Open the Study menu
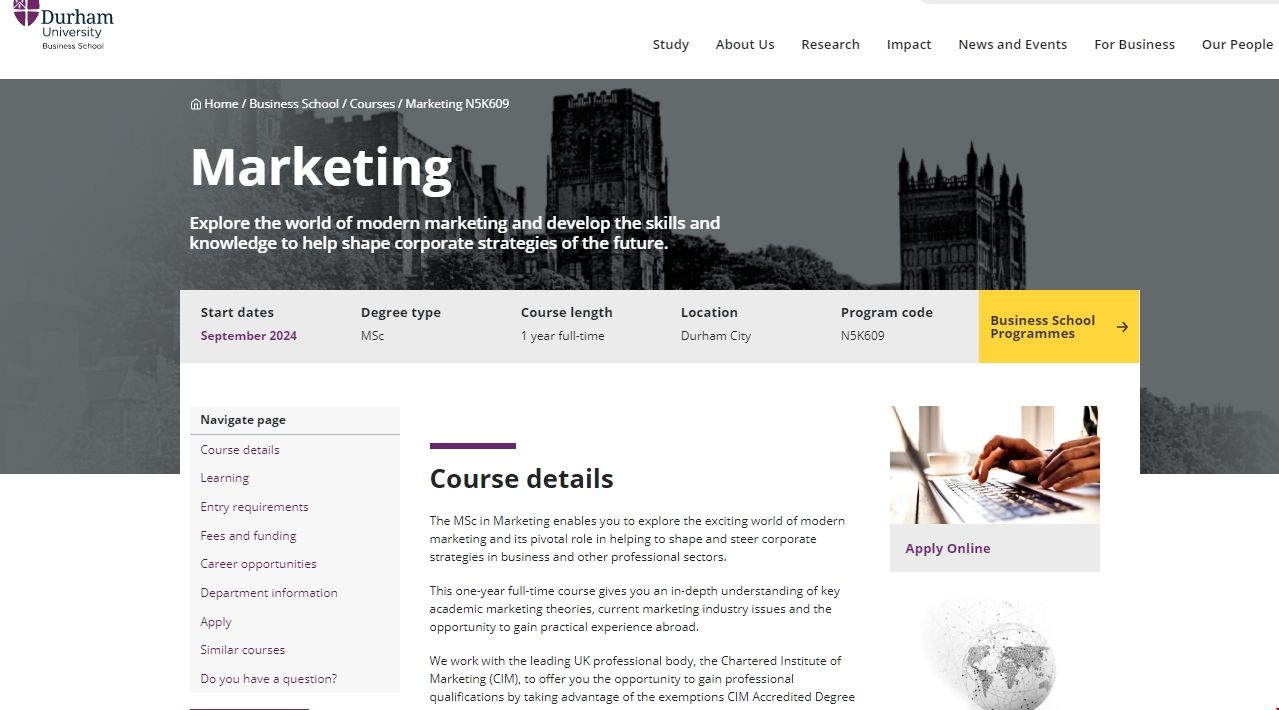This screenshot has width=1279, height=710. click(x=671, y=44)
